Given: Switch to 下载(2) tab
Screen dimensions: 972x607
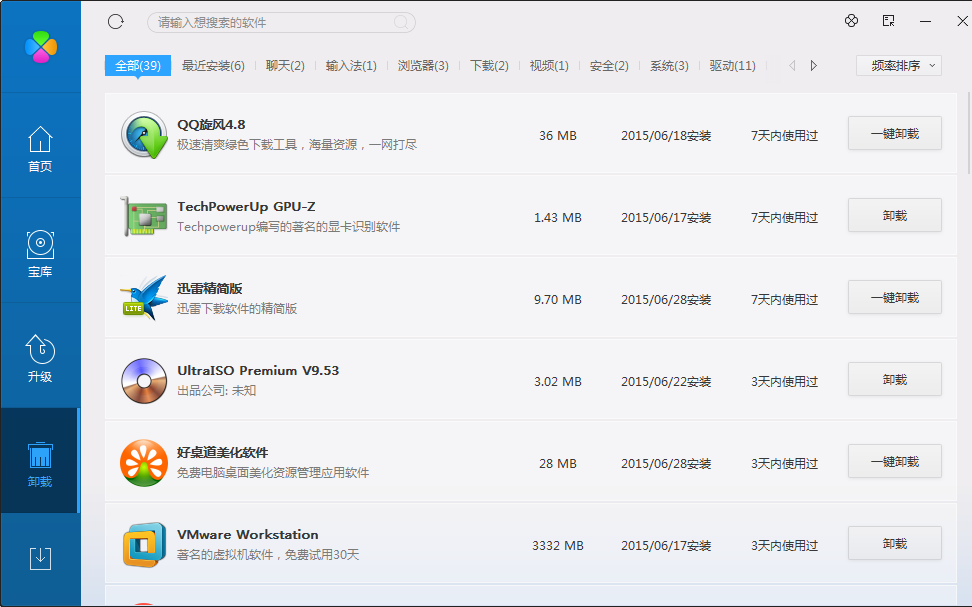Looking at the screenshot, I should click(x=489, y=66).
